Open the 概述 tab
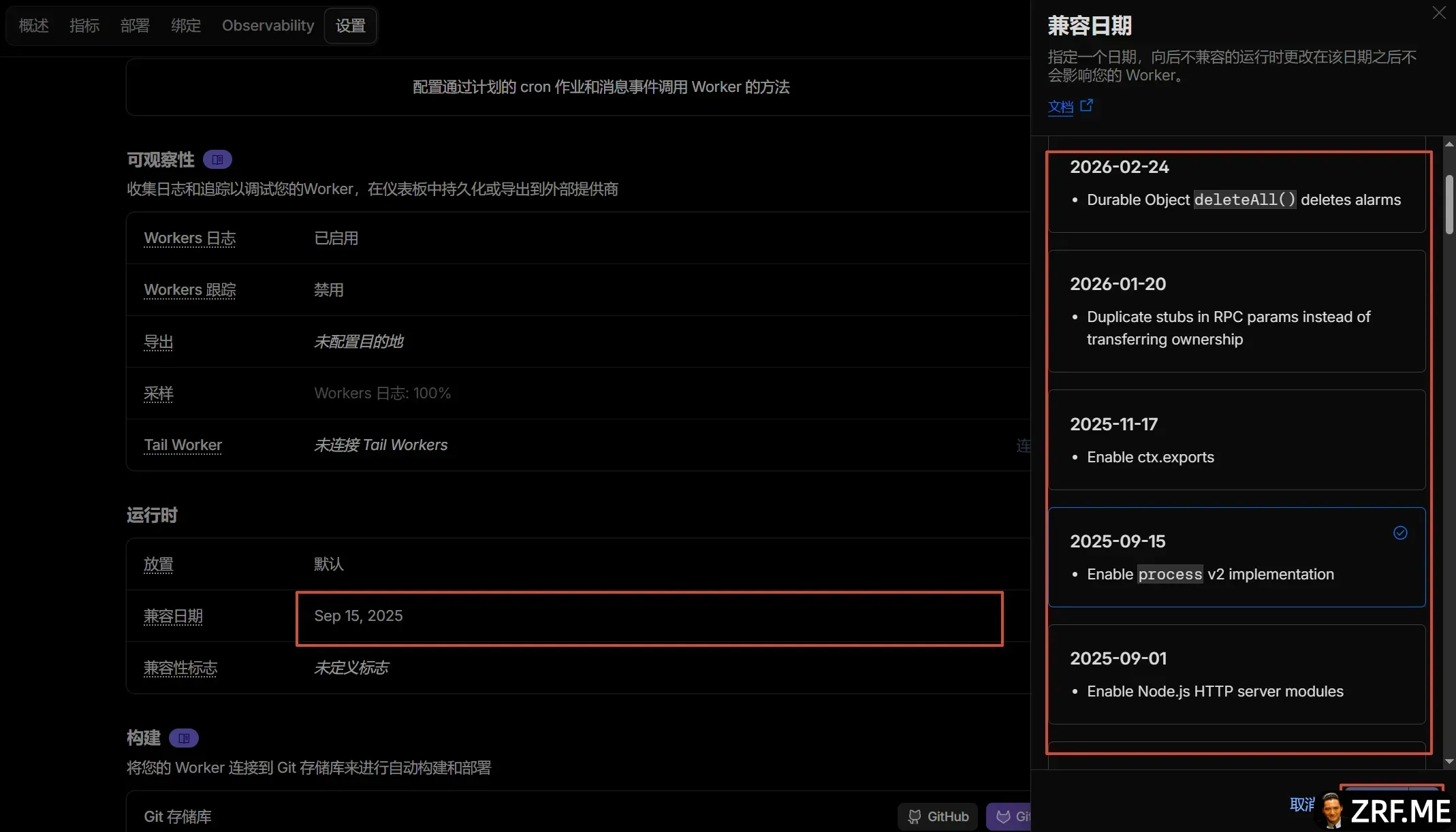Image resolution: width=1456 pixels, height=832 pixels. (34, 26)
